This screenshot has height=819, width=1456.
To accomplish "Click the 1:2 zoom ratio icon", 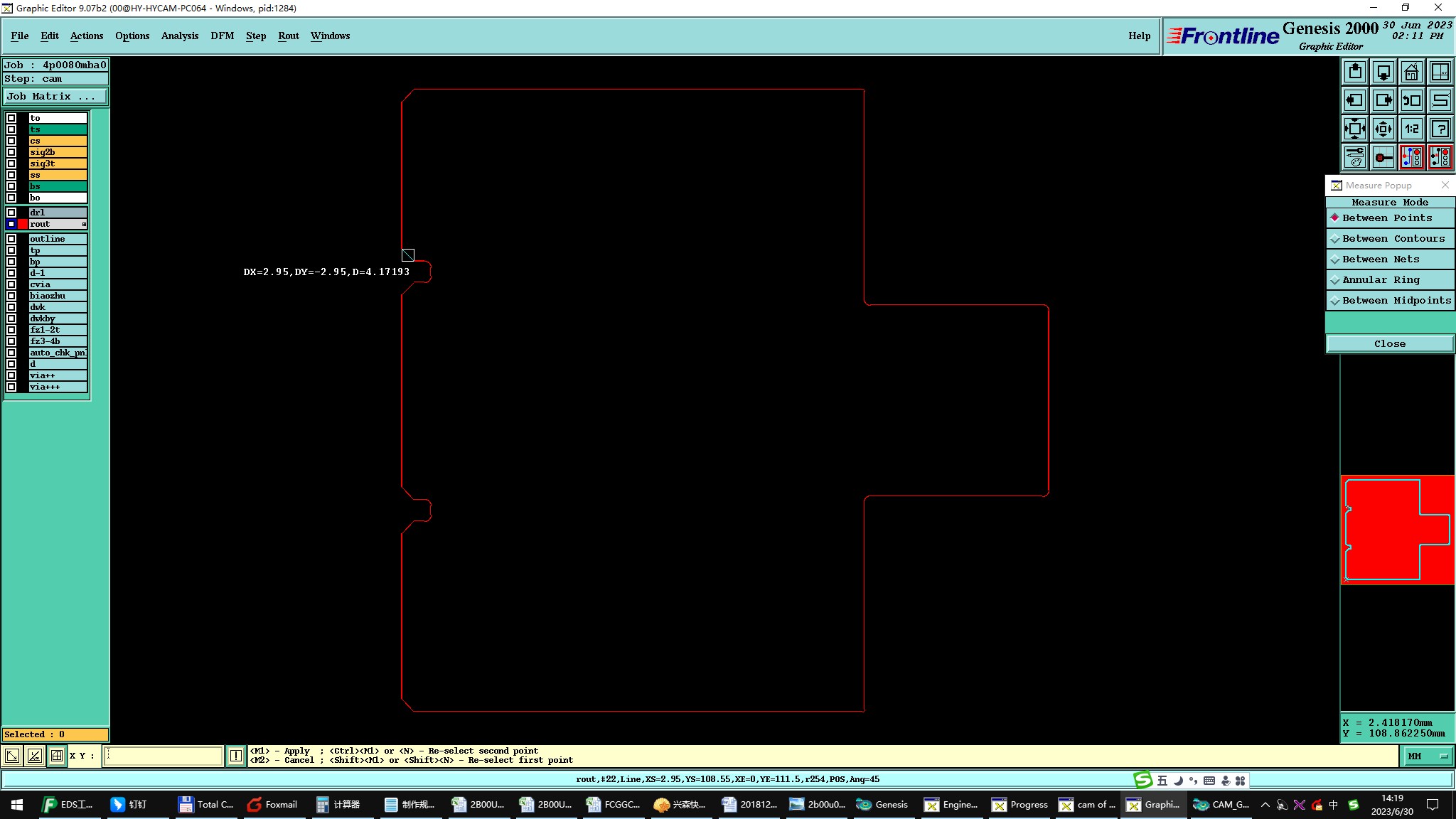I will coord(1411,129).
